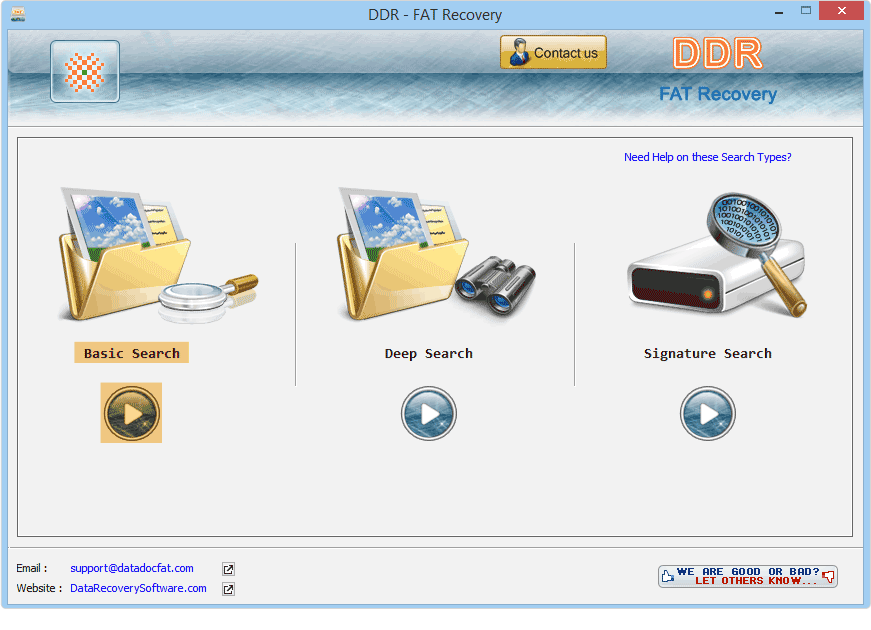Click external link icon next to Website
The width and height of the screenshot is (871, 630).
[228, 589]
